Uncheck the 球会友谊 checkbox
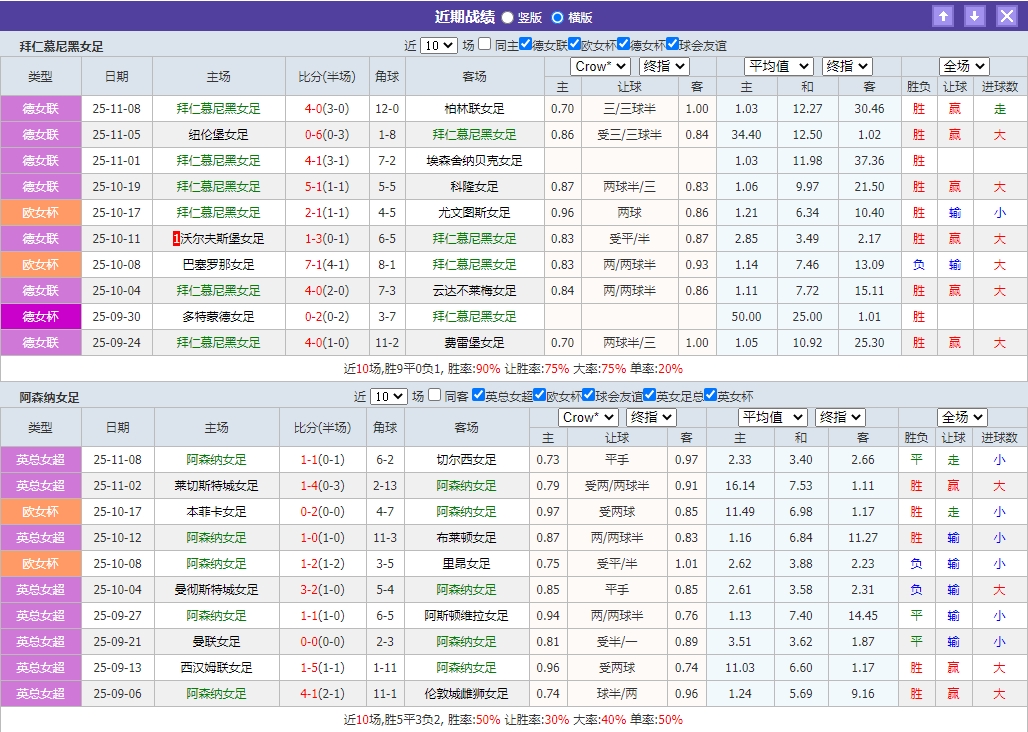The height and width of the screenshot is (732, 1028). coord(670,44)
